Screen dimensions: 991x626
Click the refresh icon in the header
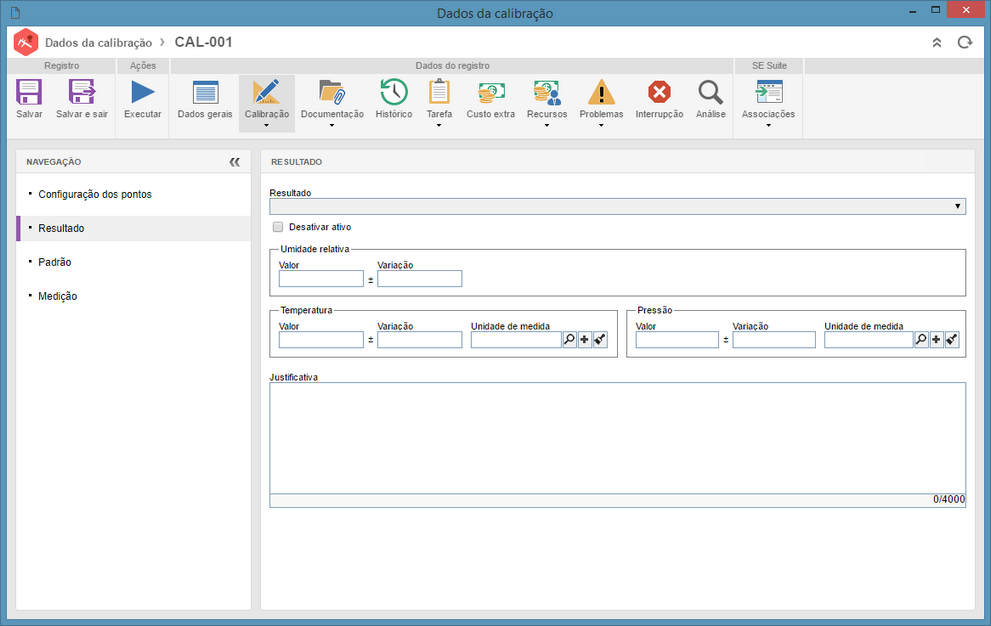[964, 42]
